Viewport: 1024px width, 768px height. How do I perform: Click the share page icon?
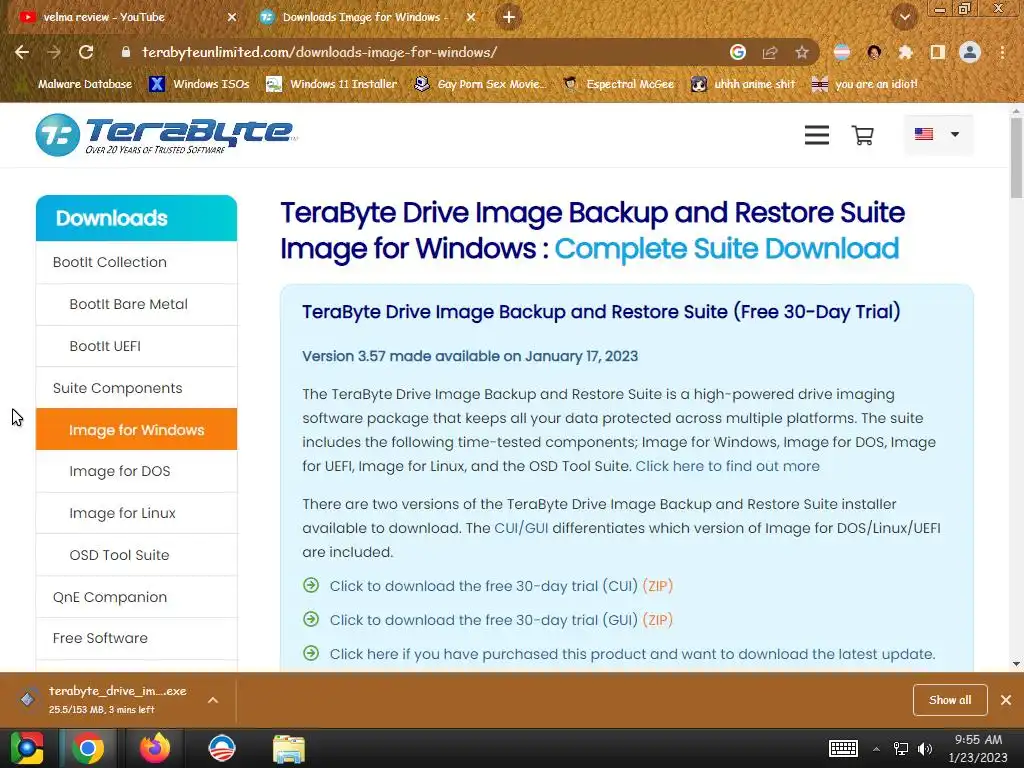770,52
